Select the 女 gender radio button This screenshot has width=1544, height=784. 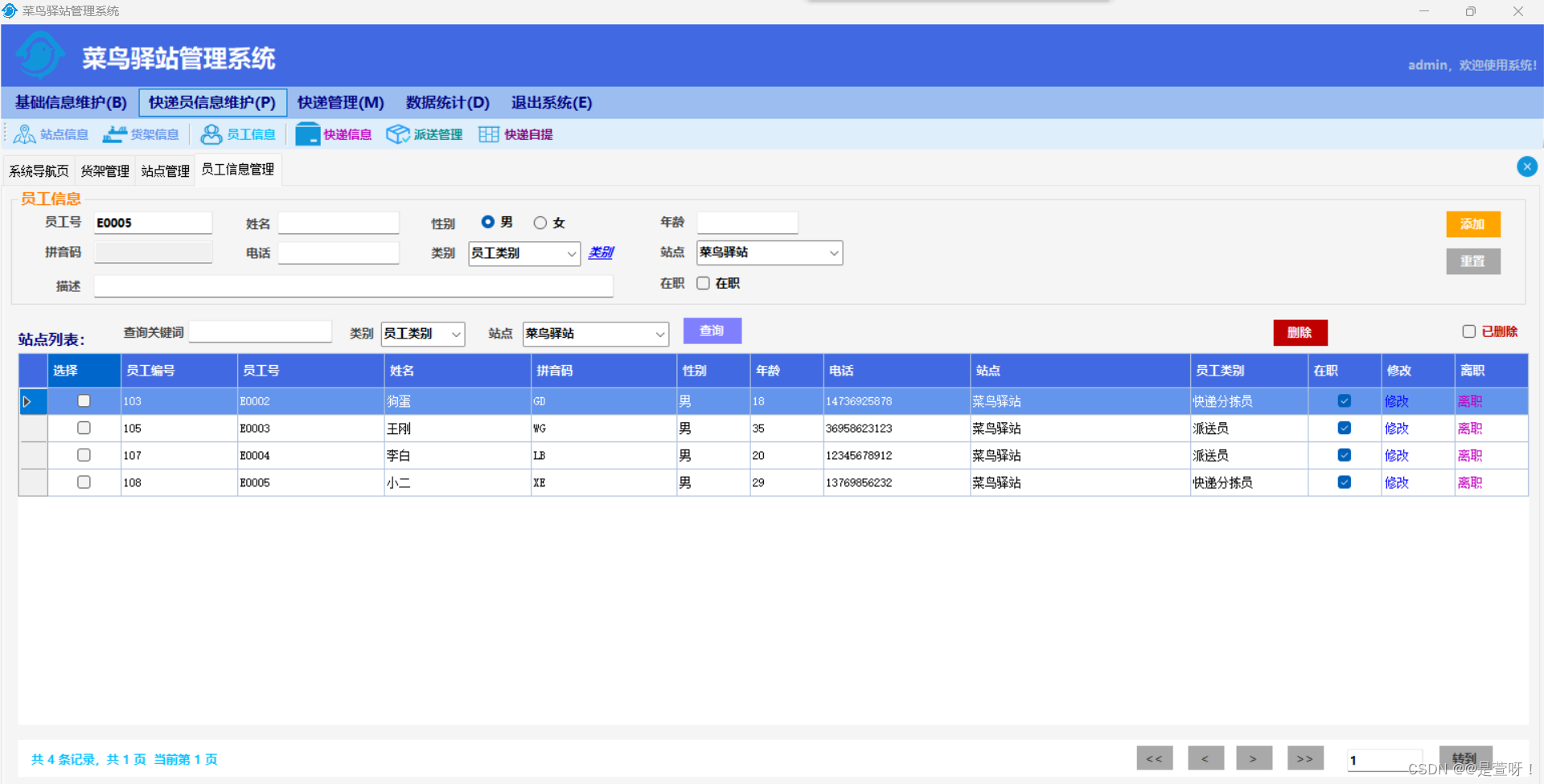pos(540,223)
